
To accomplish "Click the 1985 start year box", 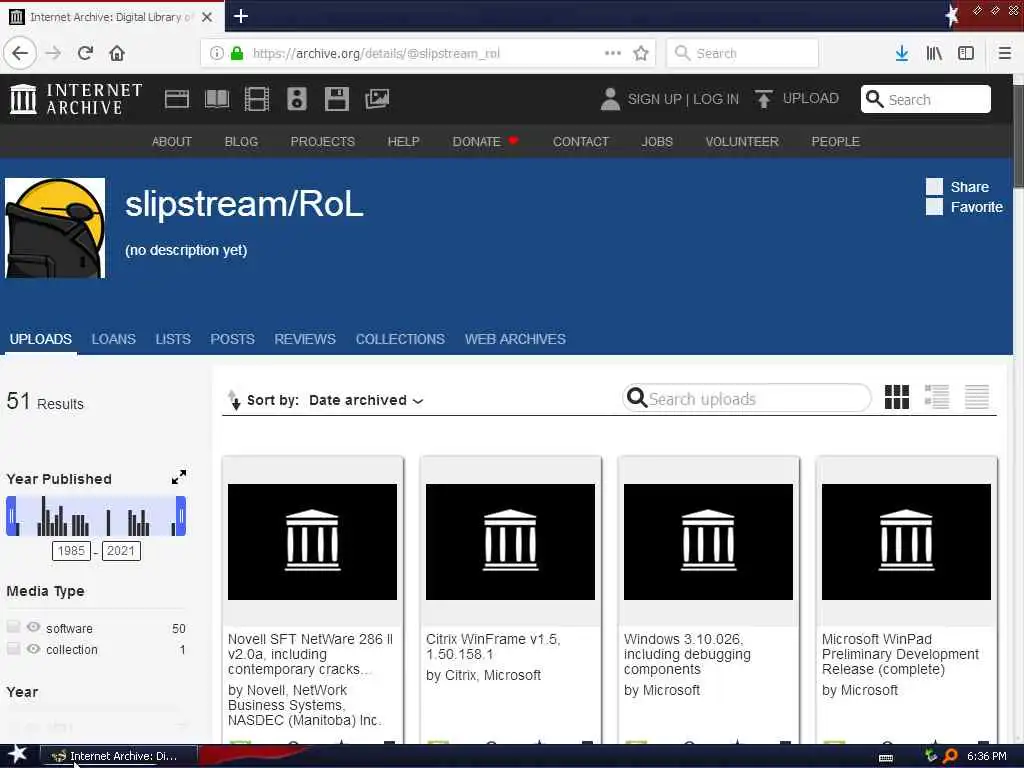I will click(71, 551).
